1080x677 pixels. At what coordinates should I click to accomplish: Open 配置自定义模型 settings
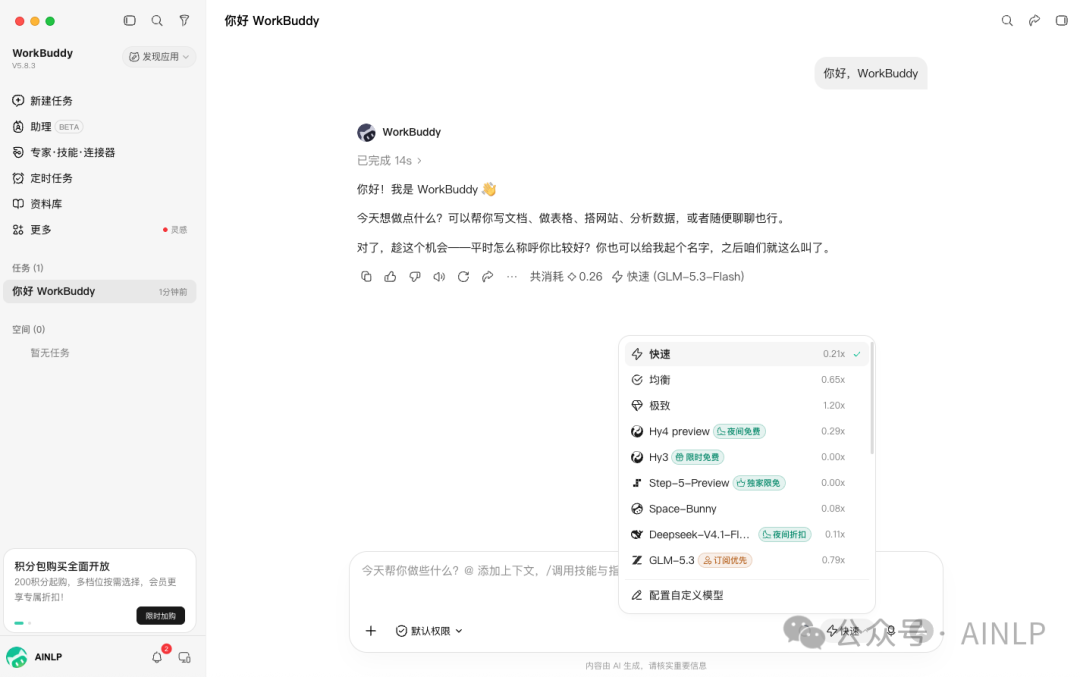coord(747,595)
